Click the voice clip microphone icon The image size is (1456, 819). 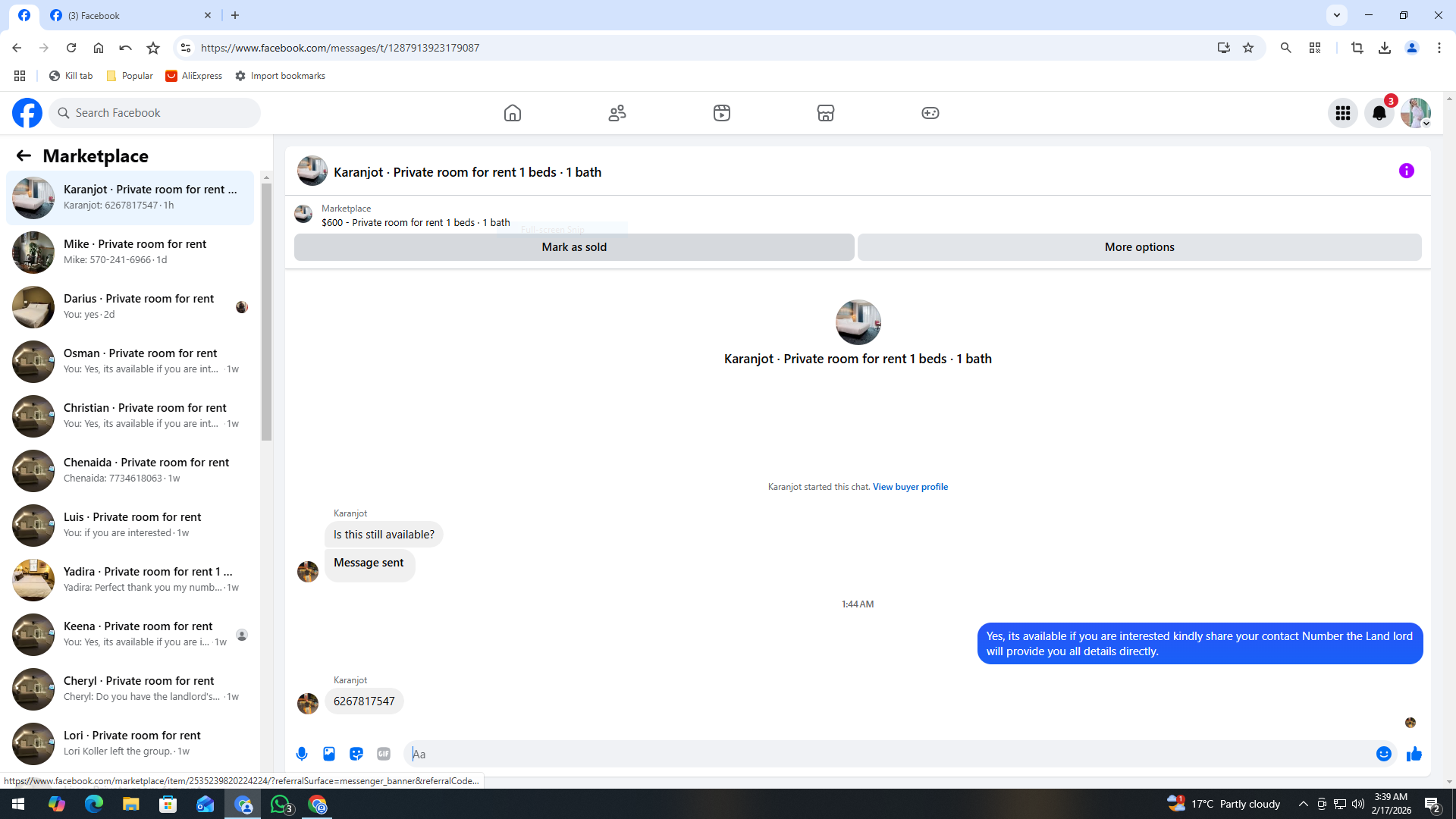(302, 754)
